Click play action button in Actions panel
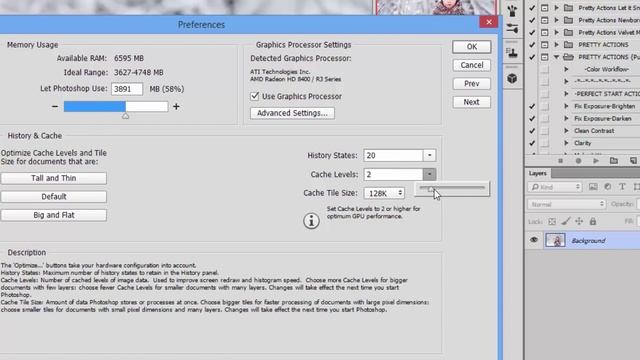 tap(596, 161)
